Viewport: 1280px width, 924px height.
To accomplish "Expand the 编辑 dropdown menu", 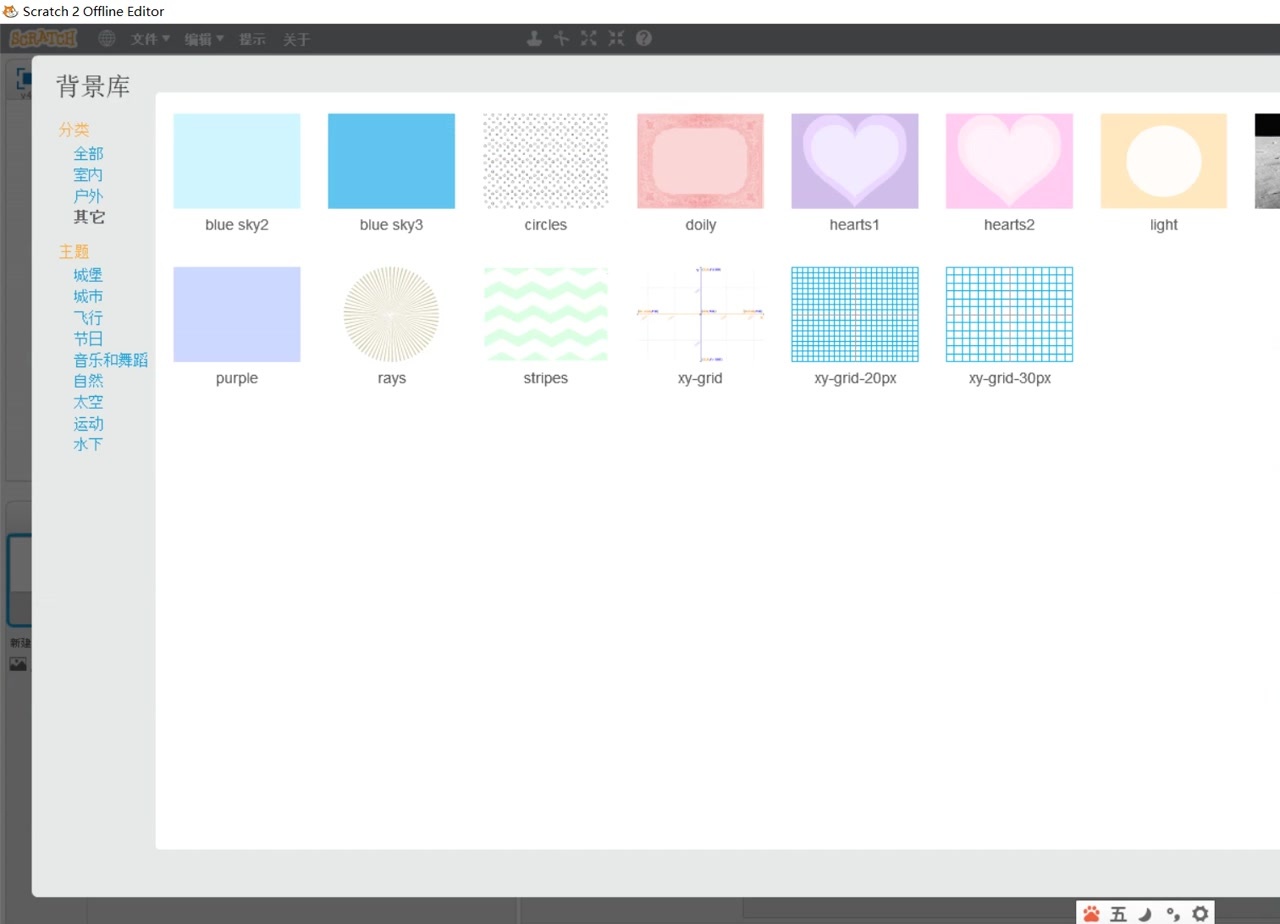I will coord(204,39).
